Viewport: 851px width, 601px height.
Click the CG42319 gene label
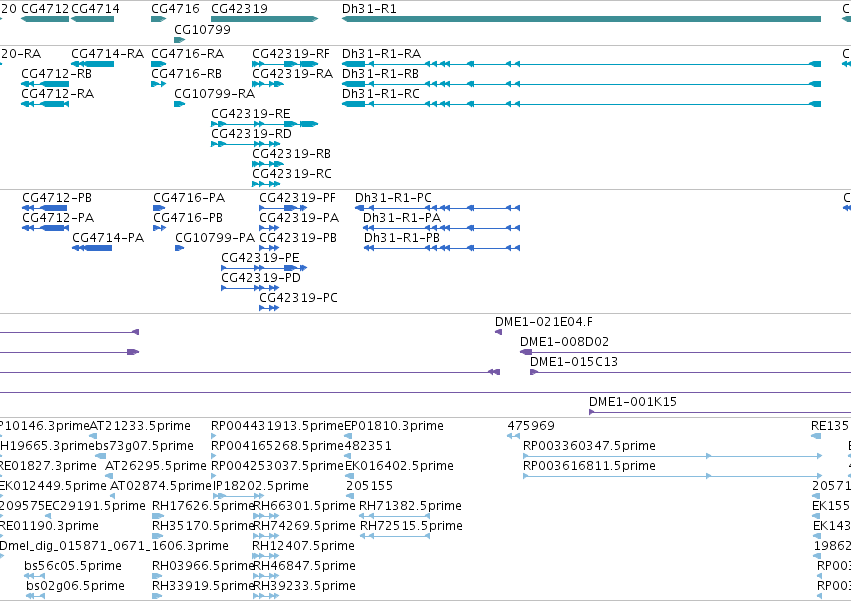(239, 9)
